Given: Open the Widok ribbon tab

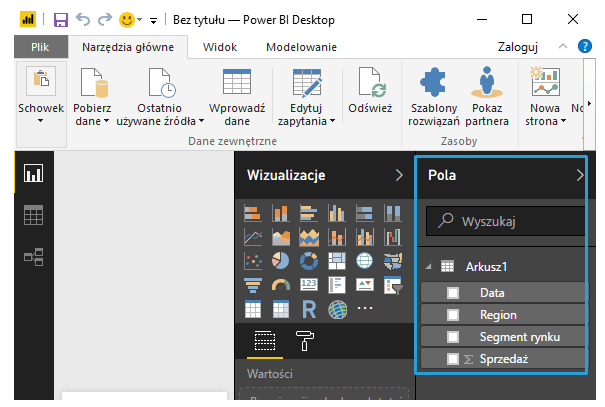Looking at the screenshot, I should click(x=220, y=46).
